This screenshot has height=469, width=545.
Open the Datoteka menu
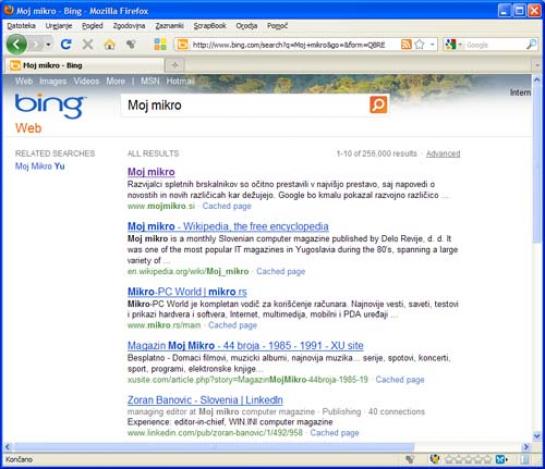click(x=21, y=26)
